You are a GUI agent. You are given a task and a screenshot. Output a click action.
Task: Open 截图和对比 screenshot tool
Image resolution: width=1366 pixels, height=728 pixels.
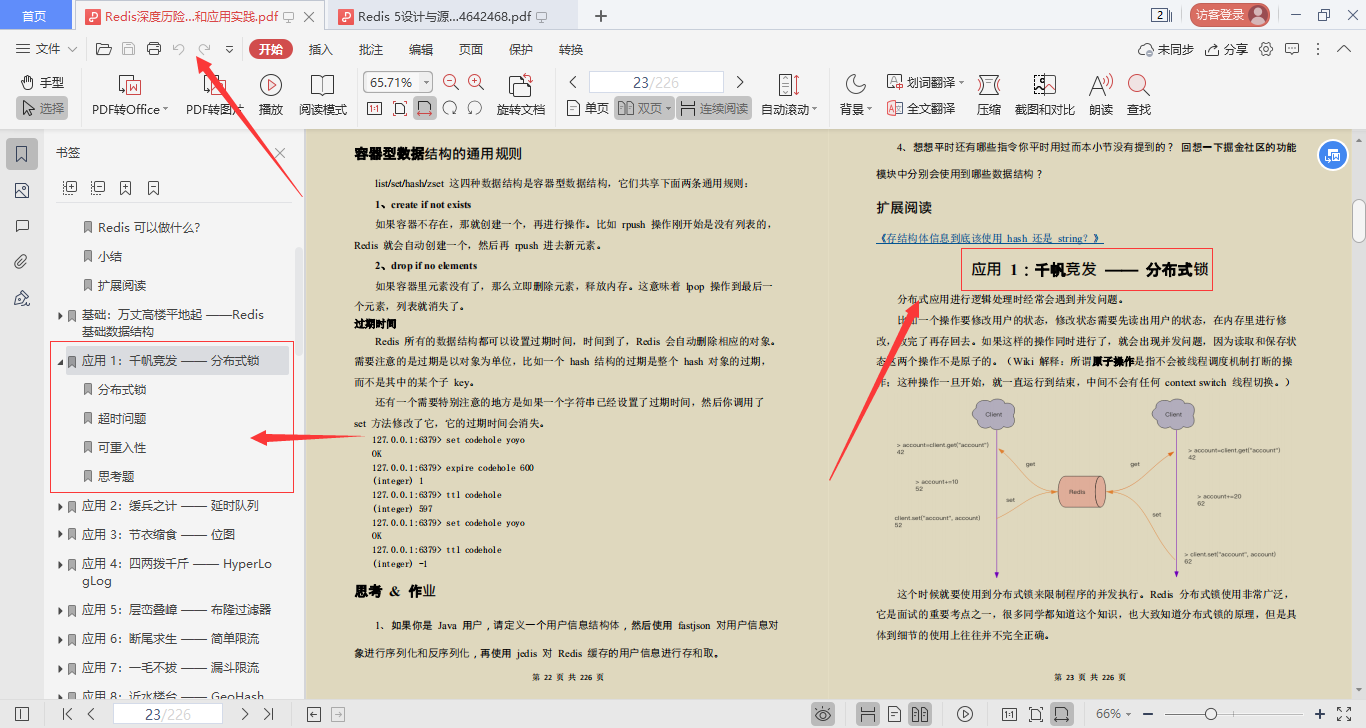1045,95
